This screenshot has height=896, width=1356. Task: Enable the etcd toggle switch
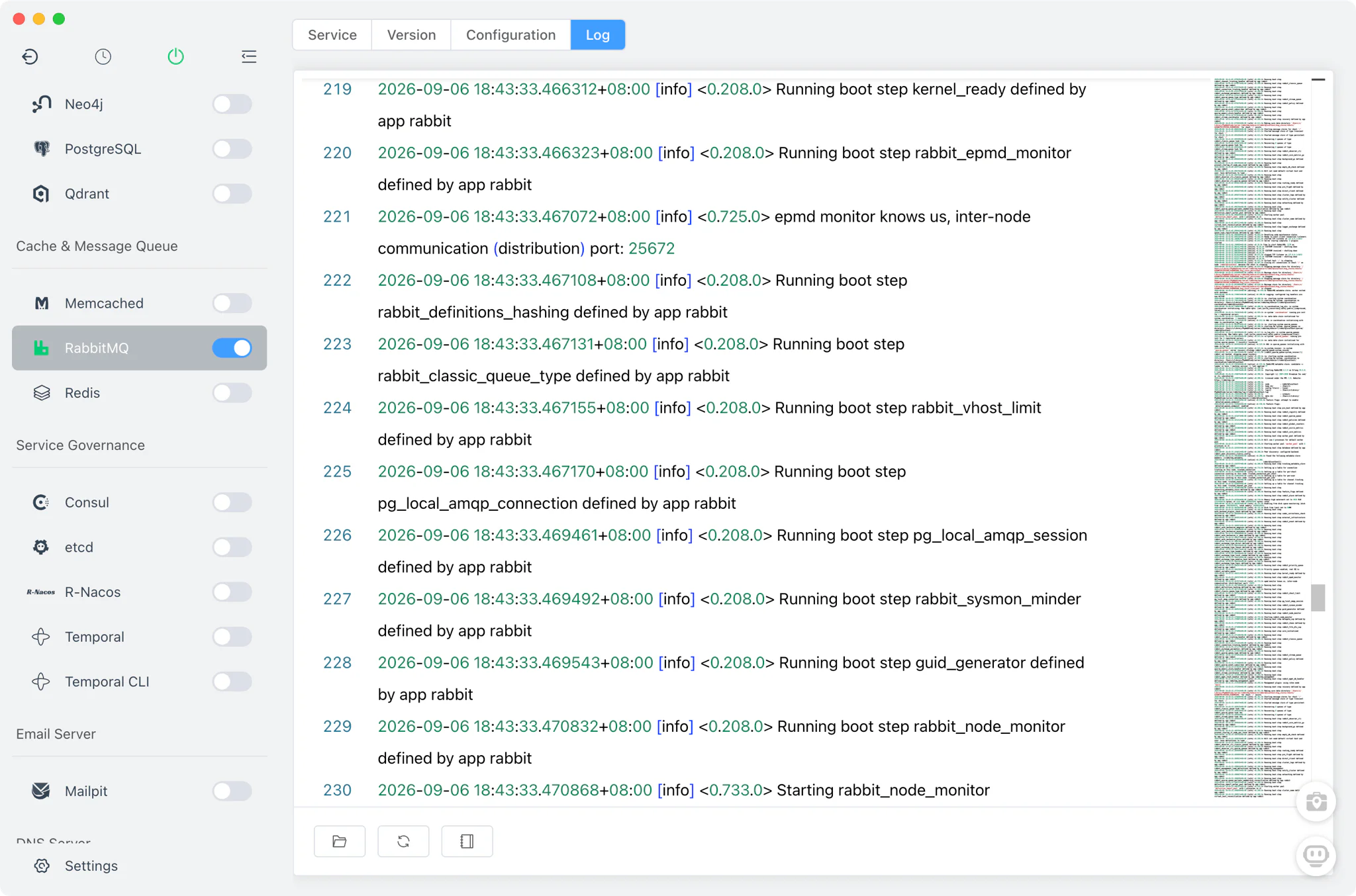[232, 547]
